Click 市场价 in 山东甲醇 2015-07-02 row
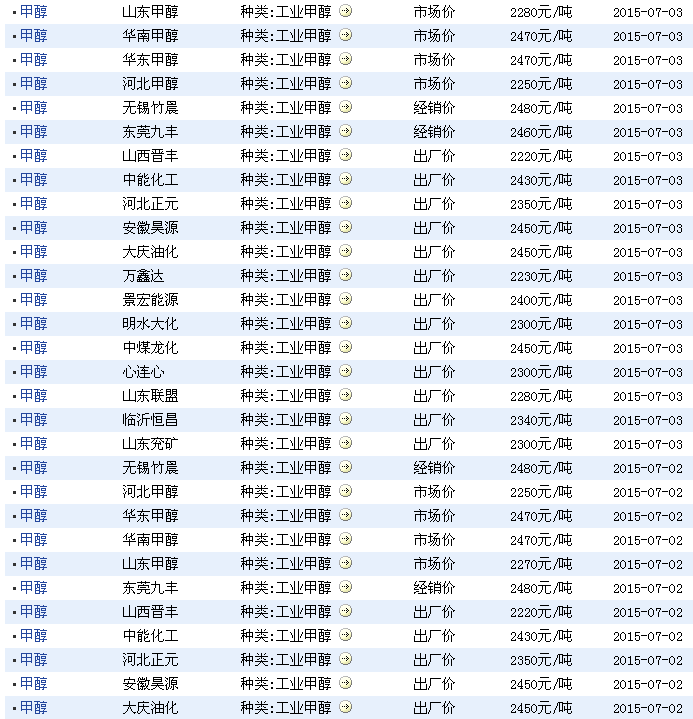Viewport: 693px width, 719px height. pyautogui.click(x=434, y=564)
